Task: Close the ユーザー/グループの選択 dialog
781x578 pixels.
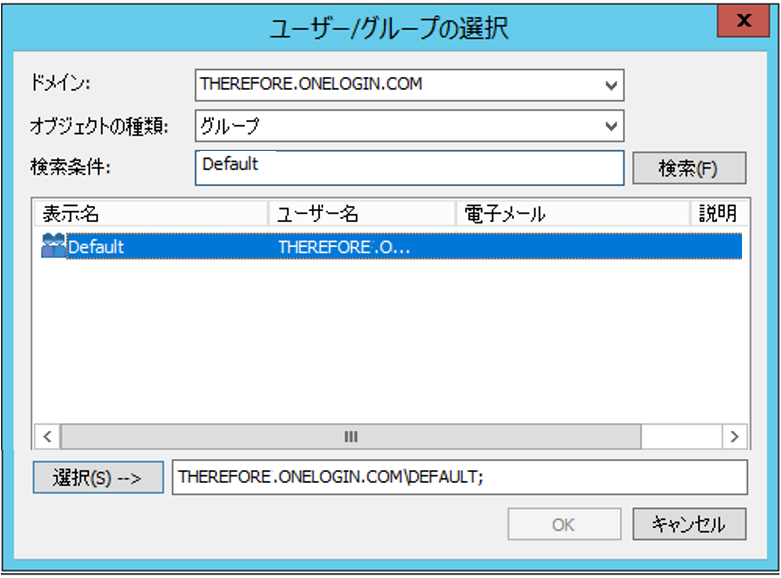Action: point(743,21)
